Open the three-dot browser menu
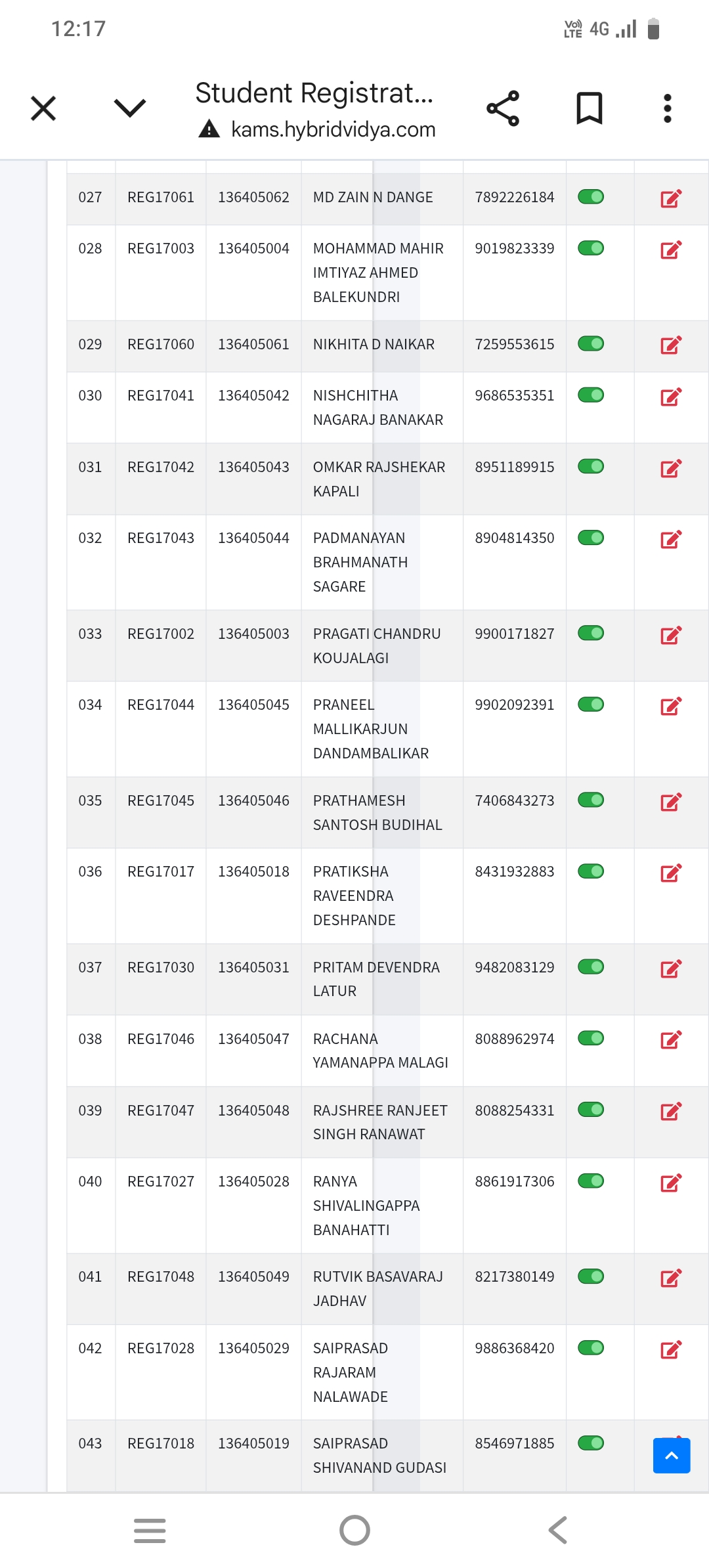The image size is (709, 1568). click(668, 108)
